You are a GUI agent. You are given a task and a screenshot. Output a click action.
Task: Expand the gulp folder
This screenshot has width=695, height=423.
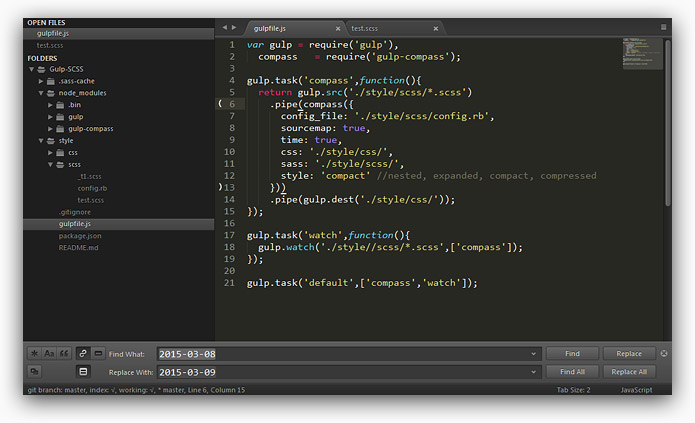pyautogui.click(x=50, y=117)
